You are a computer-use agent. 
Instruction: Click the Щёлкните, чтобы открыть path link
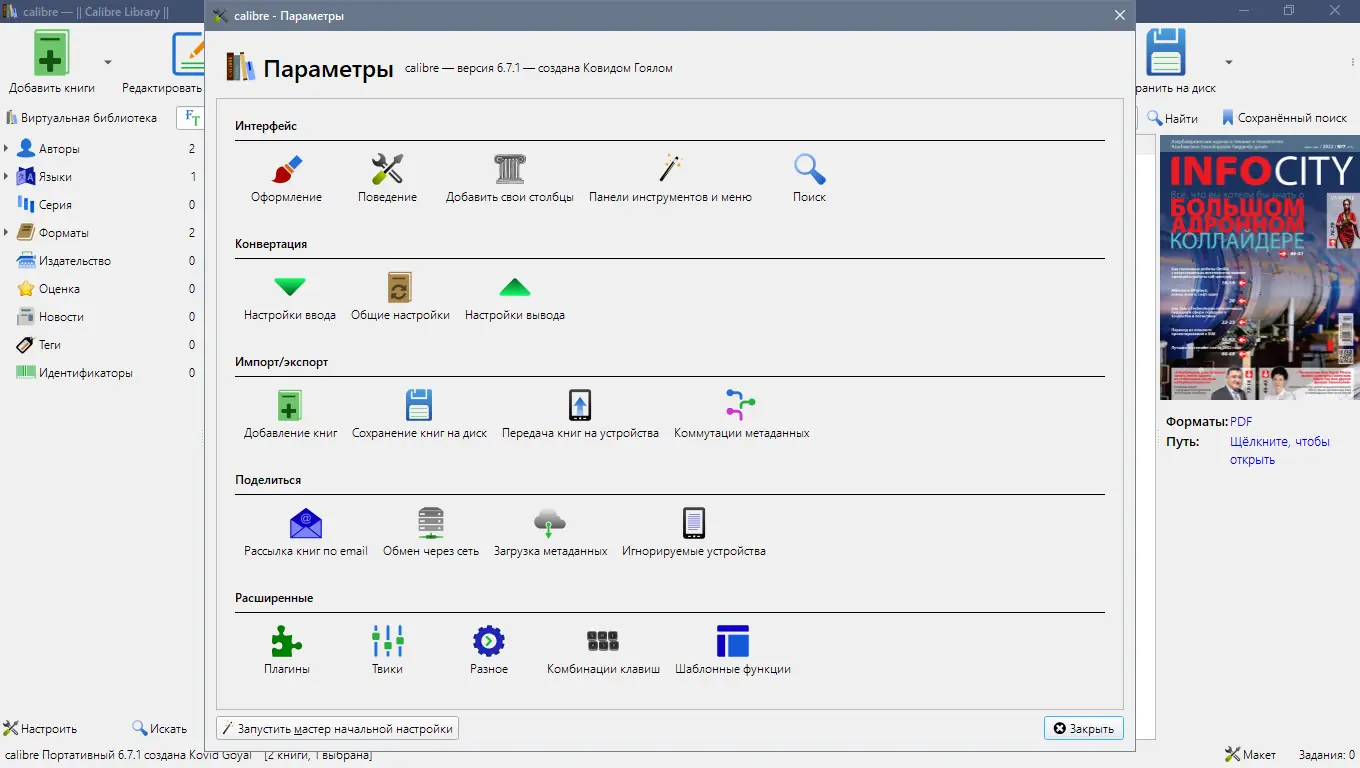click(x=1280, y=451)
